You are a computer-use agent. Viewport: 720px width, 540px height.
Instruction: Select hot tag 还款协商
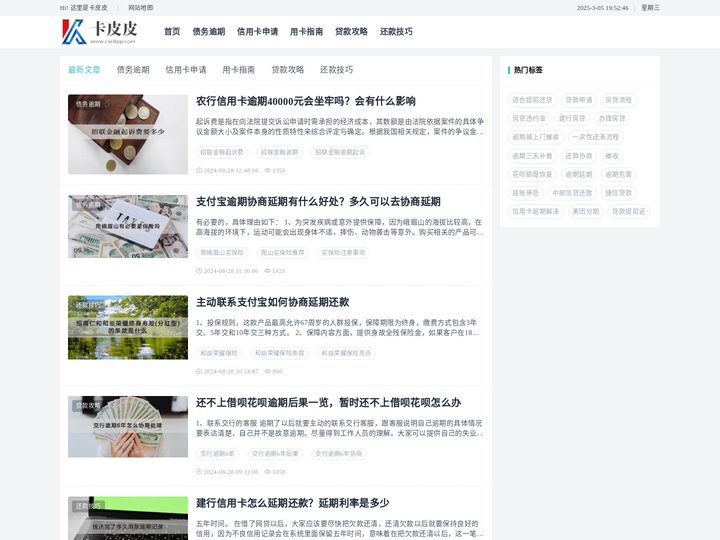pyautogui.click(x=579, y=156)
